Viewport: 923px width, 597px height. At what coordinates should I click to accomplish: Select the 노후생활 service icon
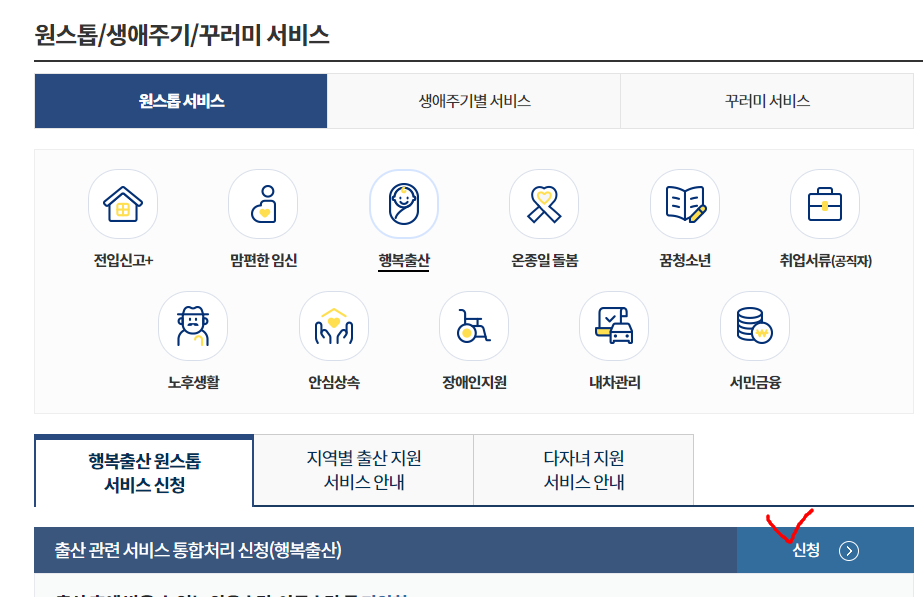tap(192, 325)
